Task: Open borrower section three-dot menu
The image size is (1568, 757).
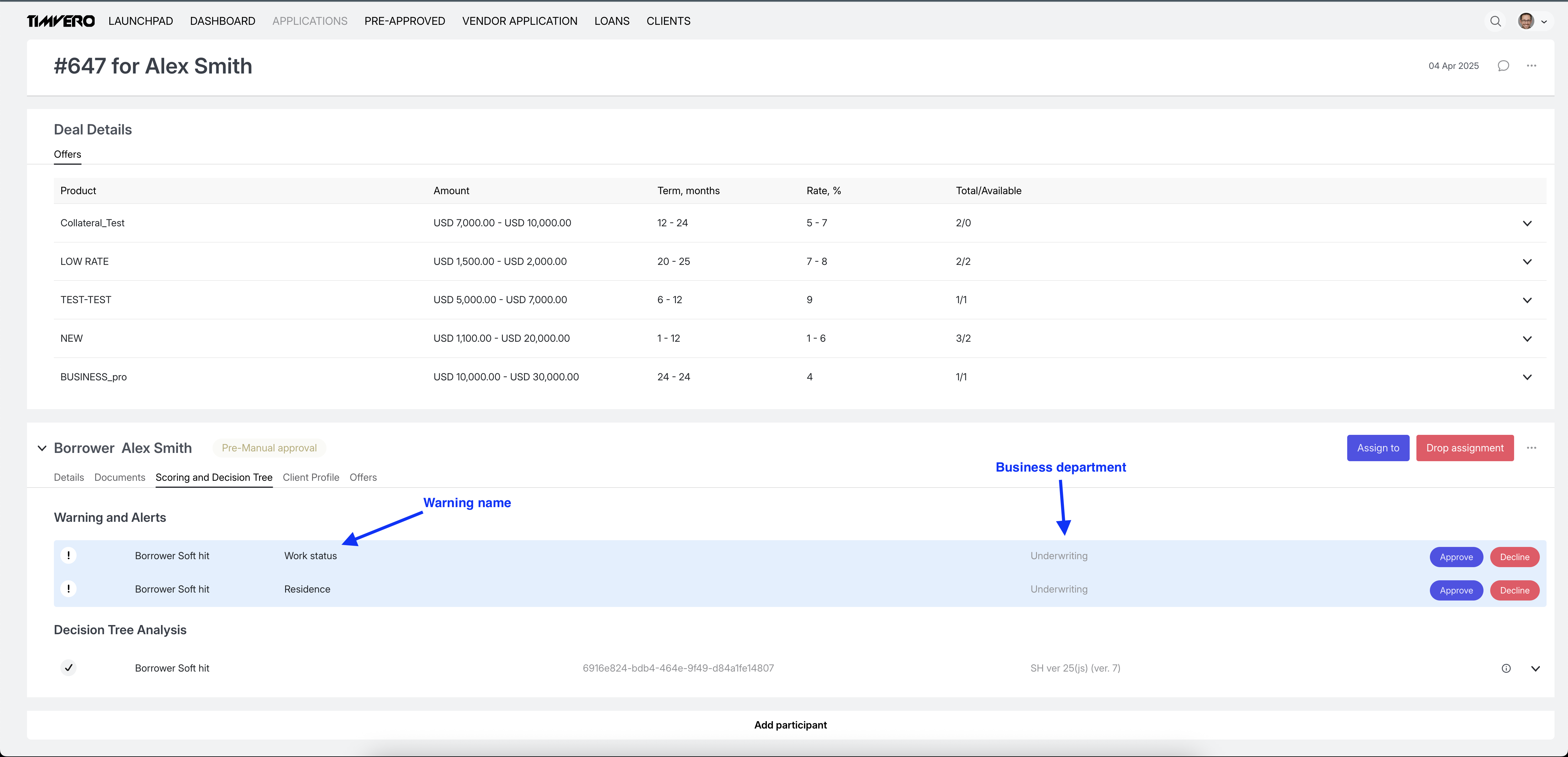Action: 1532,448
